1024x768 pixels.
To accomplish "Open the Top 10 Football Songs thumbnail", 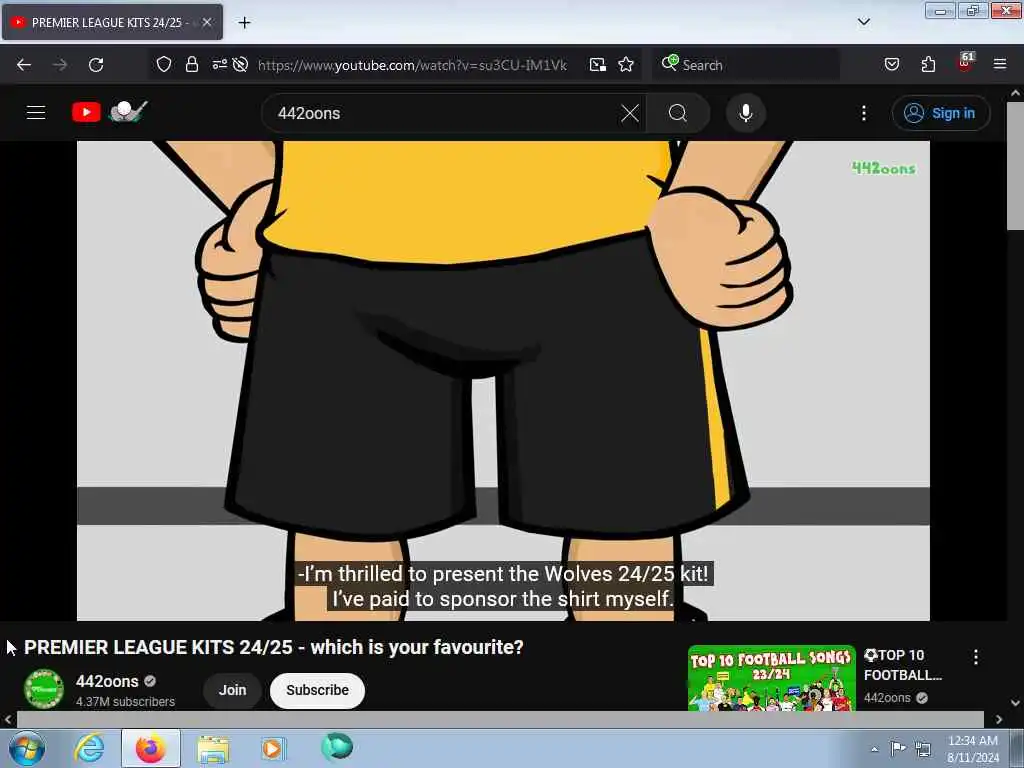I will click(x=772, y=679).
